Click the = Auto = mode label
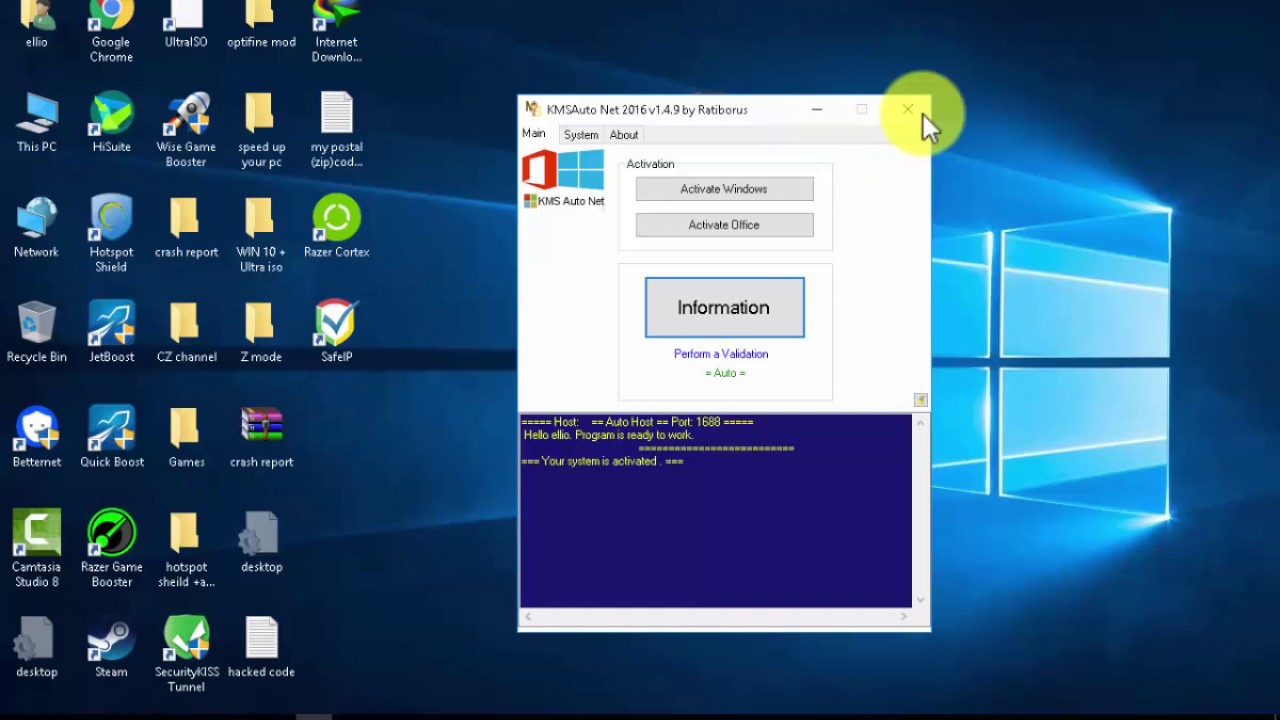 725,373
